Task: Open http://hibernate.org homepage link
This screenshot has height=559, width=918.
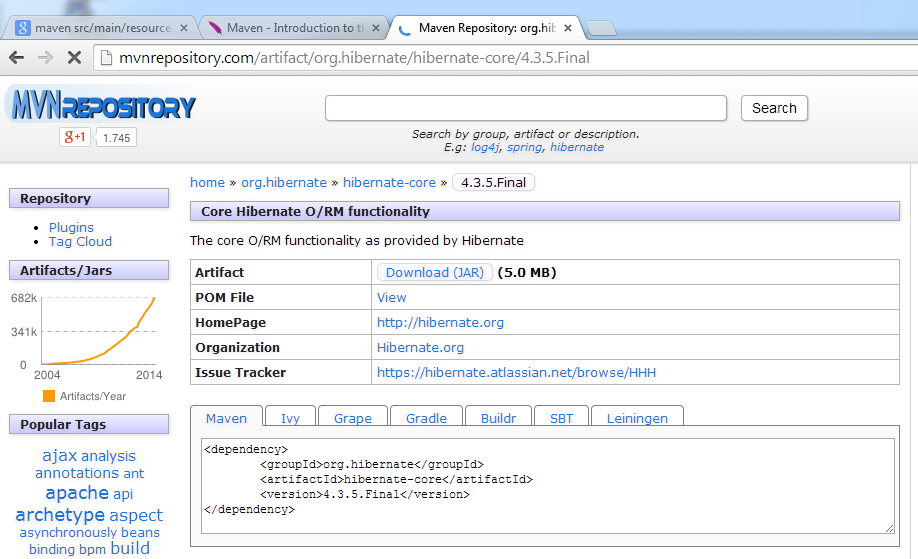Action: pos(440,323)
